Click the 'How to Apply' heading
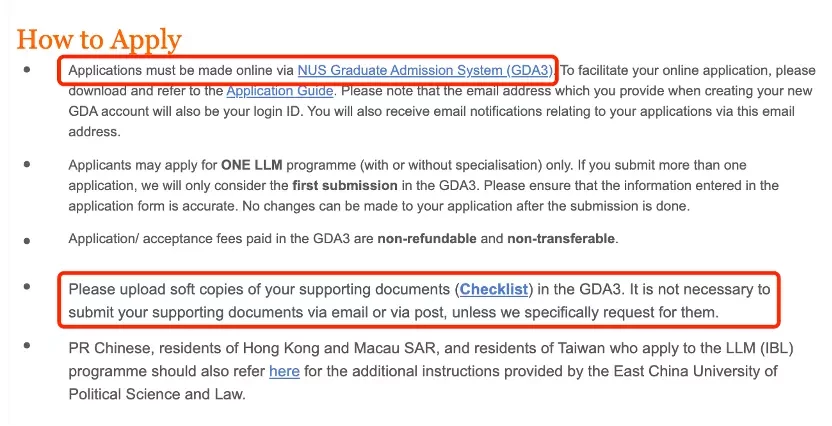 [99, 40]
